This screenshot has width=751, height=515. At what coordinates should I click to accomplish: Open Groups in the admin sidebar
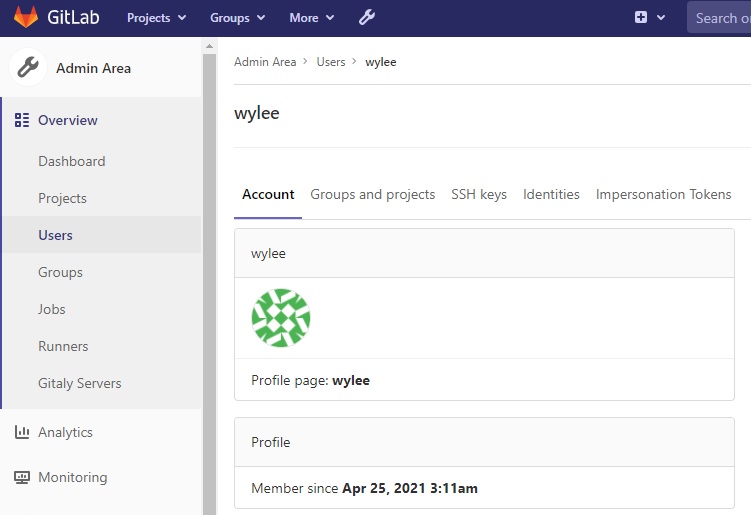[x=60, y=272]
